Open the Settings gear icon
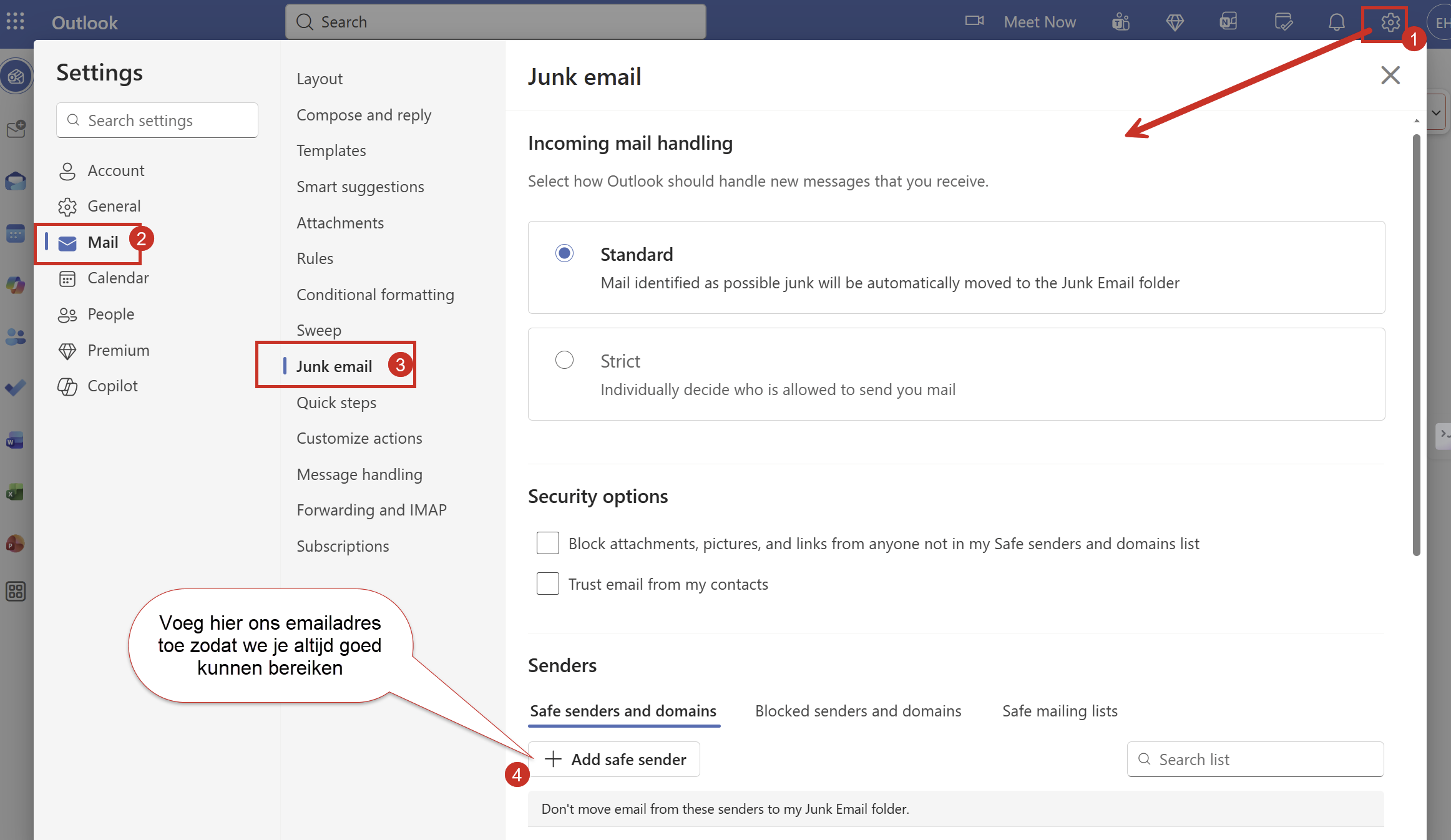The width and height of the screenshot is (1451, 840). tap(1390, 23)
